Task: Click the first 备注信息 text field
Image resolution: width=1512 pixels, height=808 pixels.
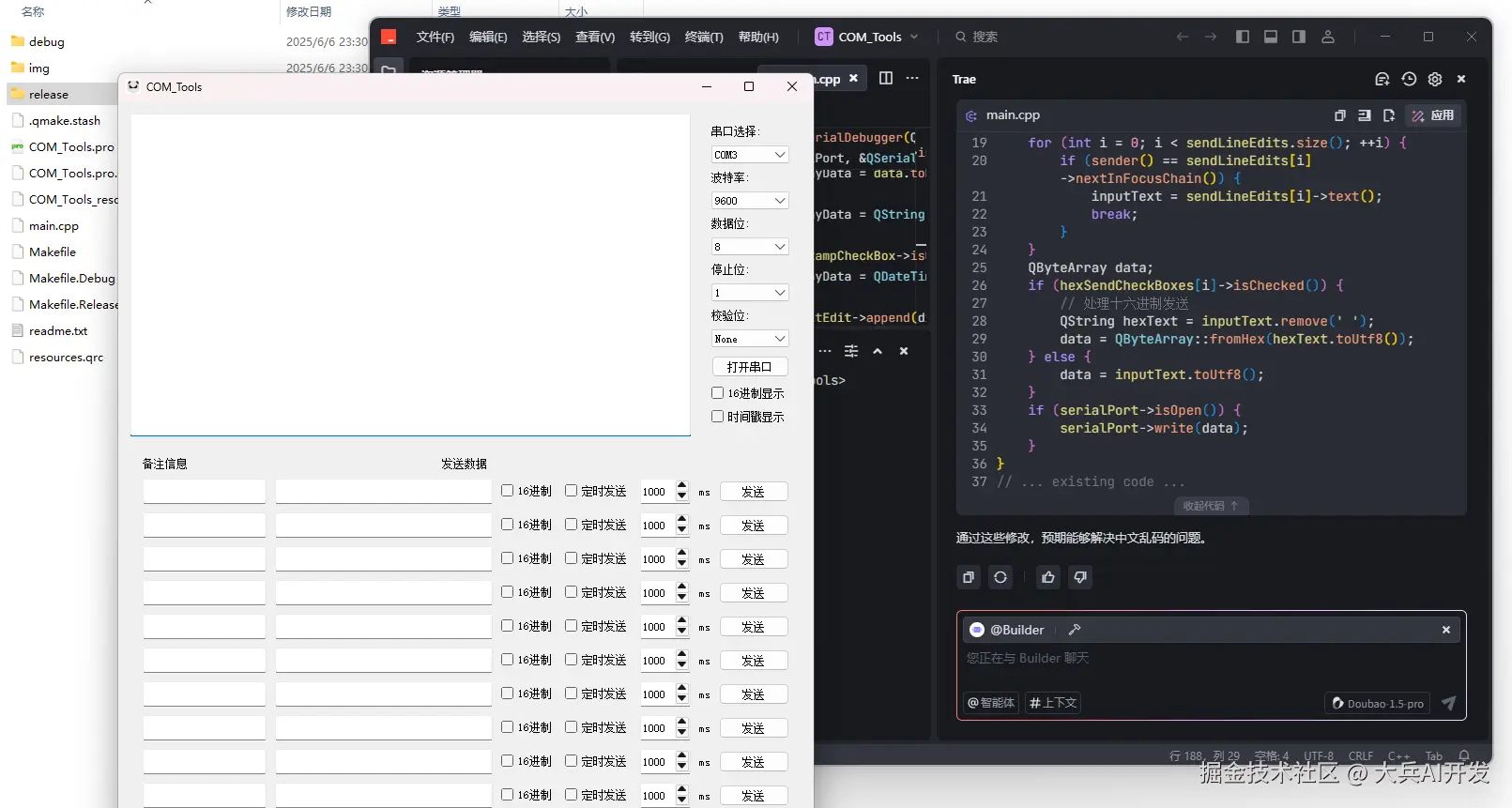Action: (205, 492)
